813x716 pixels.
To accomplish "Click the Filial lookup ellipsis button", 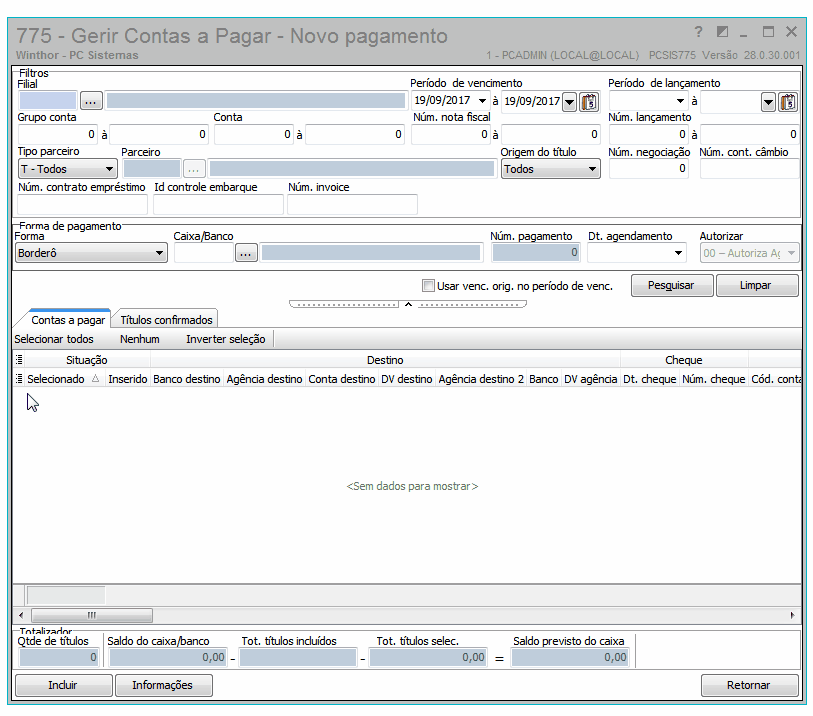I will point(91,101).
